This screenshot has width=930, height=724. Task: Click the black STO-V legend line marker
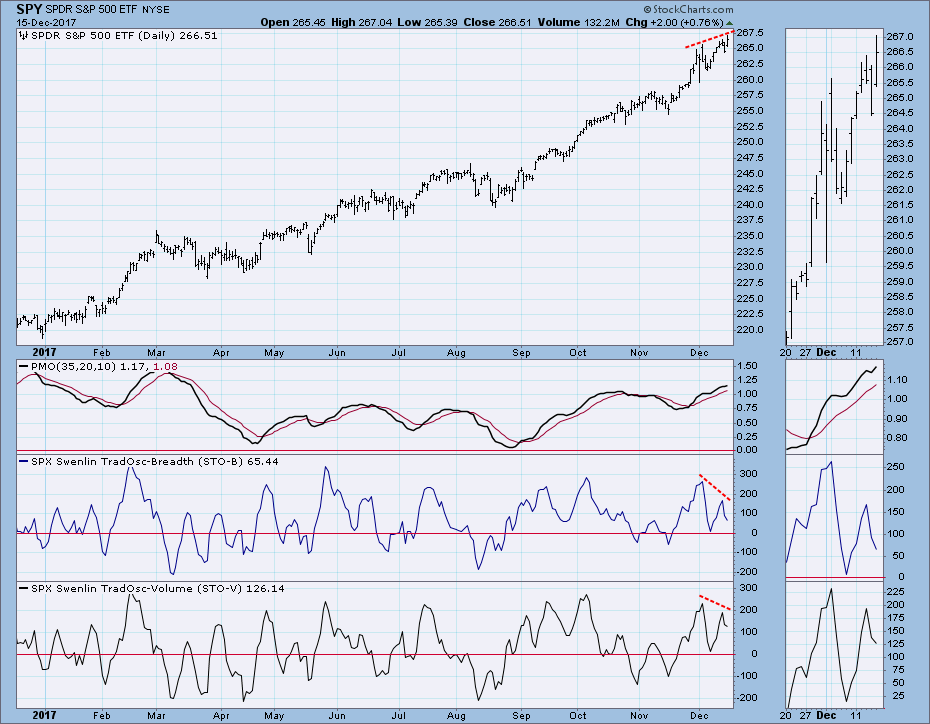[x=24, y=588]
